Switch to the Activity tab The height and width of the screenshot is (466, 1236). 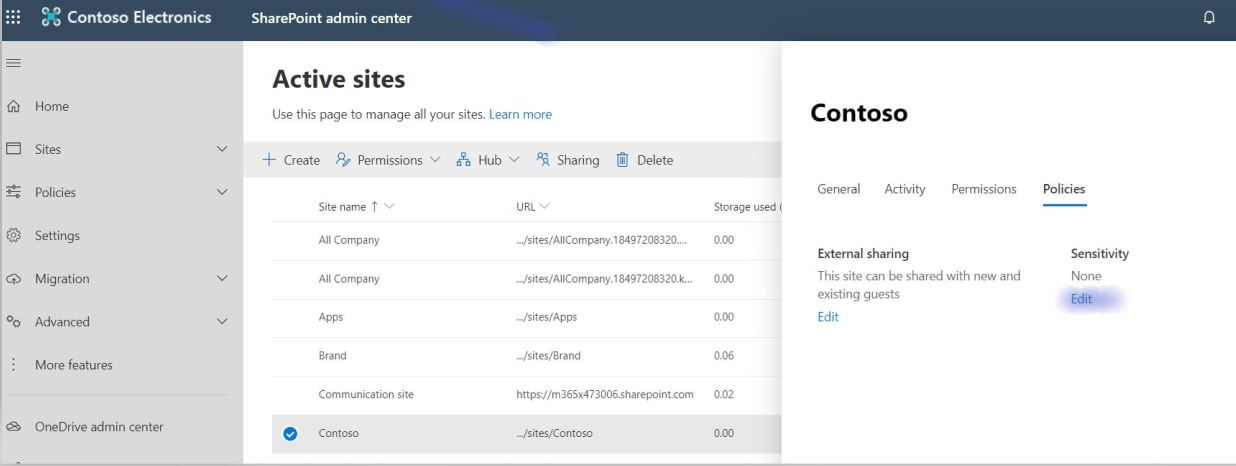click(x=904, y=189)
